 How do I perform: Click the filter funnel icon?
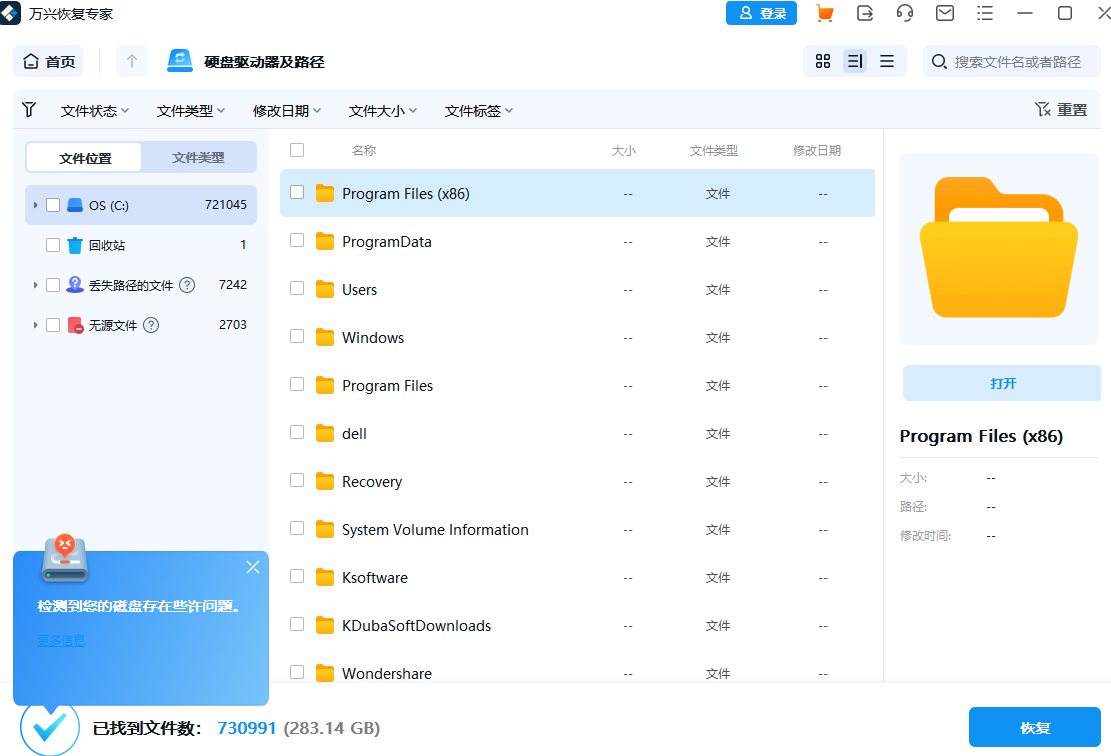(x=28, y=109)
